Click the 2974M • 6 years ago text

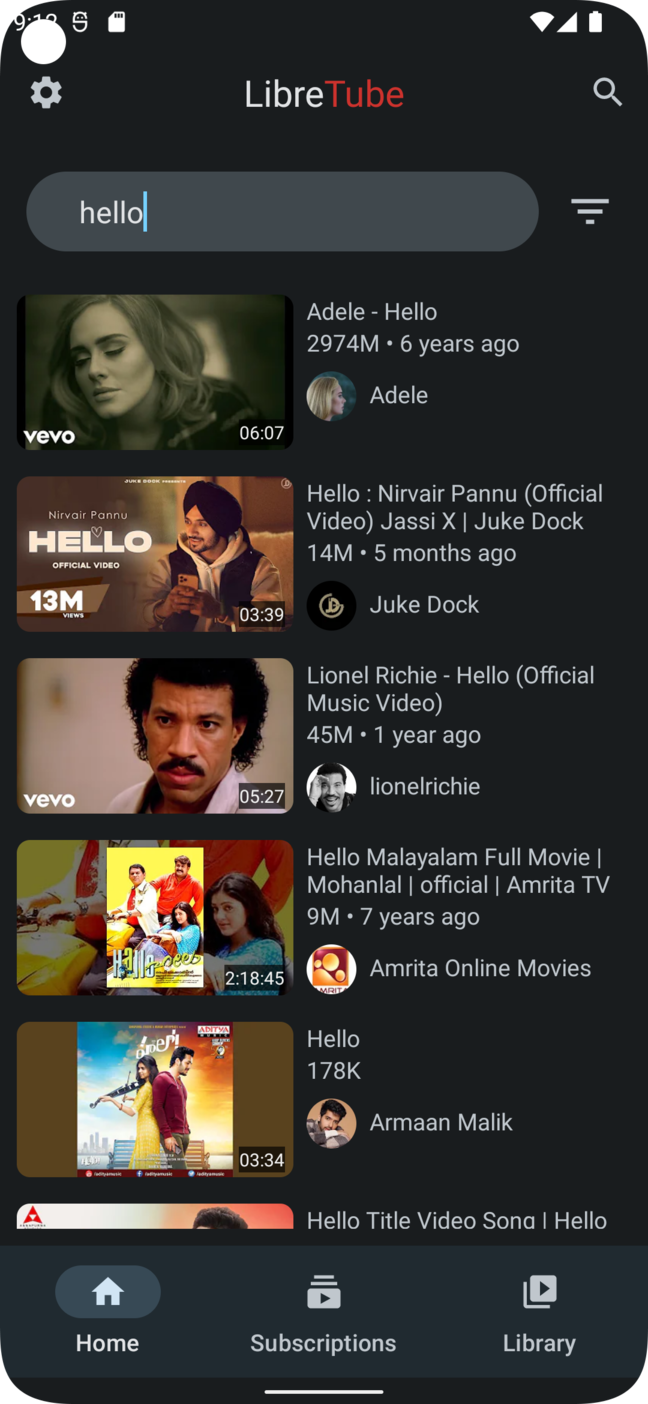[x=413, y=344]
